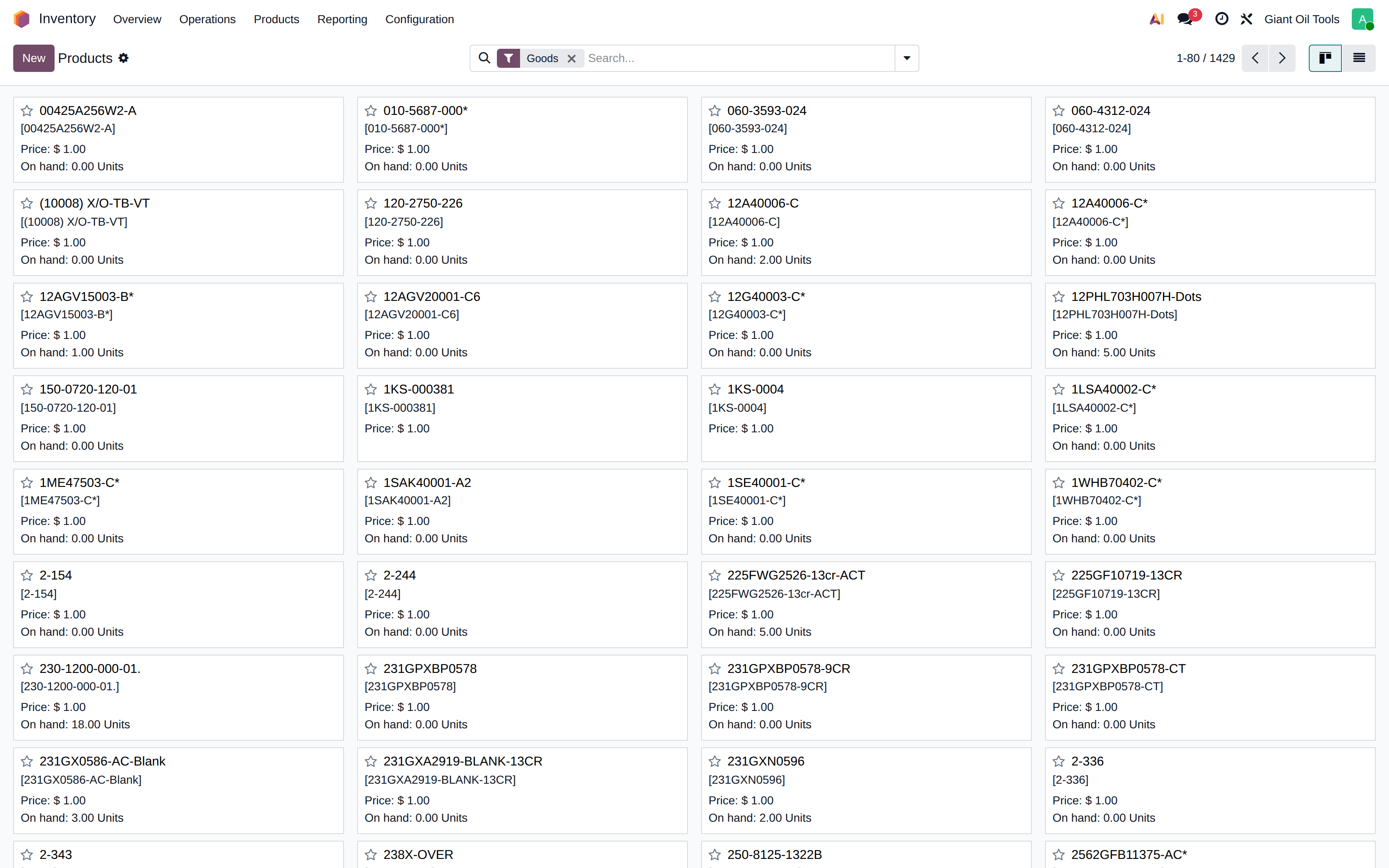Viewport: 1389px width, 868px height.
Task: Open product card 12AGV20001-C6
Action: (x=522, y=326)
